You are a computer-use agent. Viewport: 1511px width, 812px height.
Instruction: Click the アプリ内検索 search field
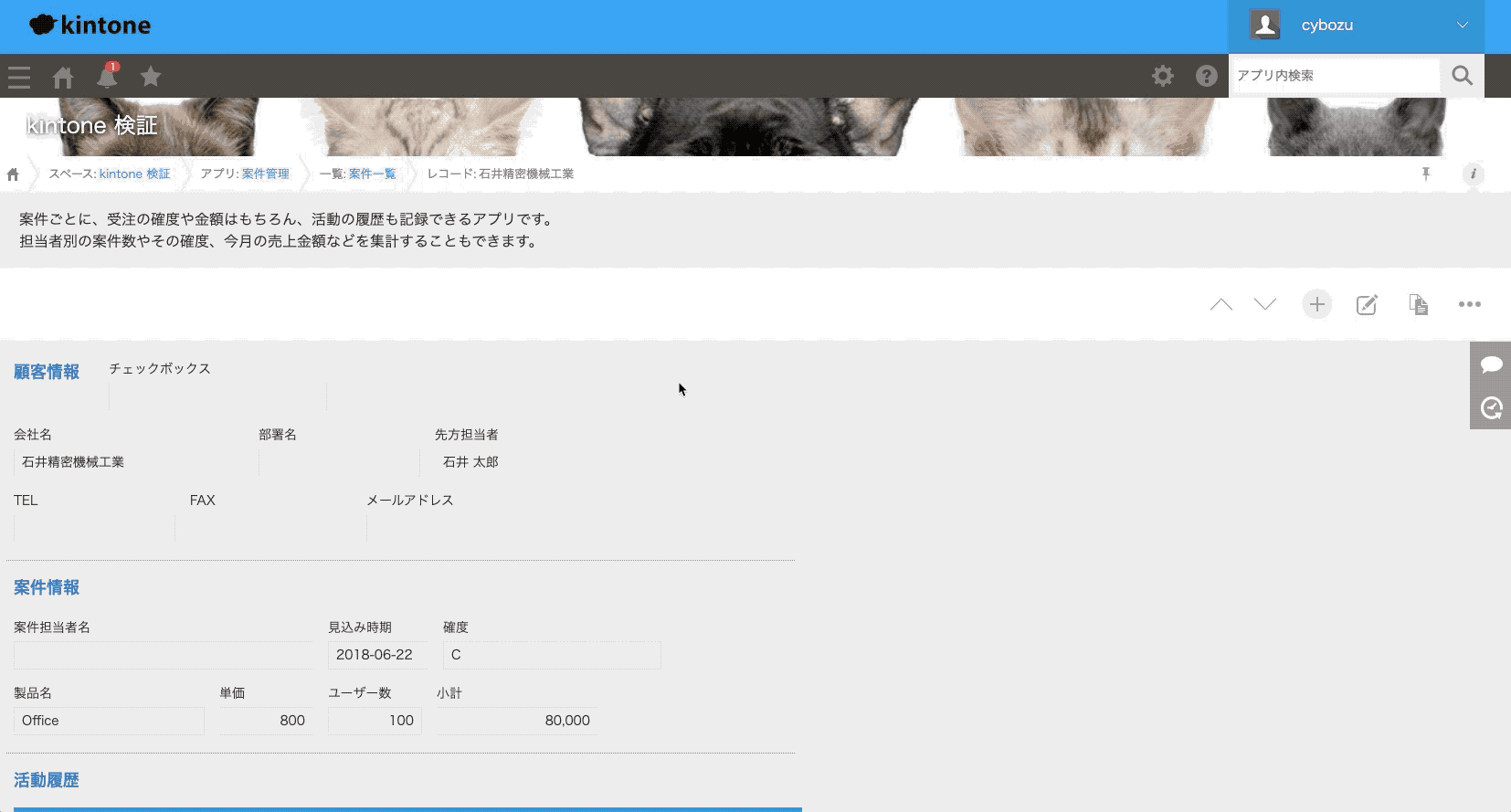click(1334, 76)
